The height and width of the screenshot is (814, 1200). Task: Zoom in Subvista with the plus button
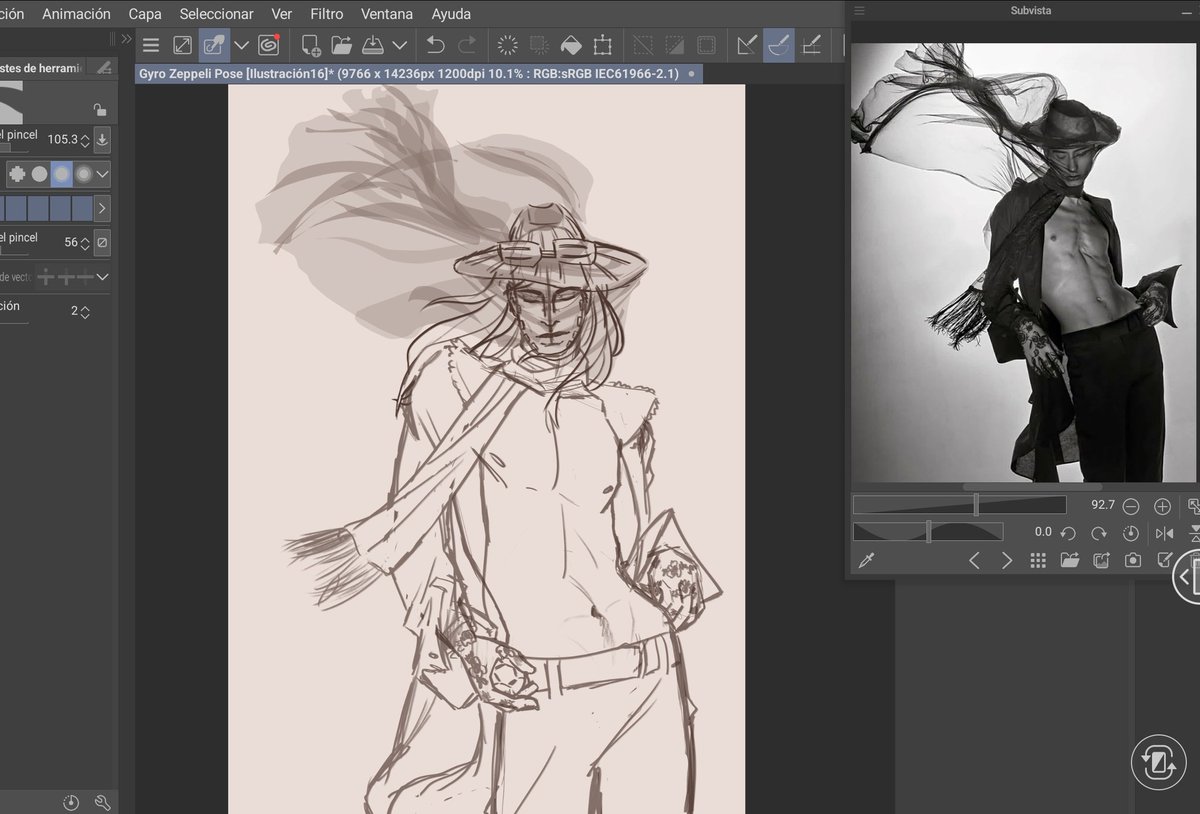pos(1162,506)
